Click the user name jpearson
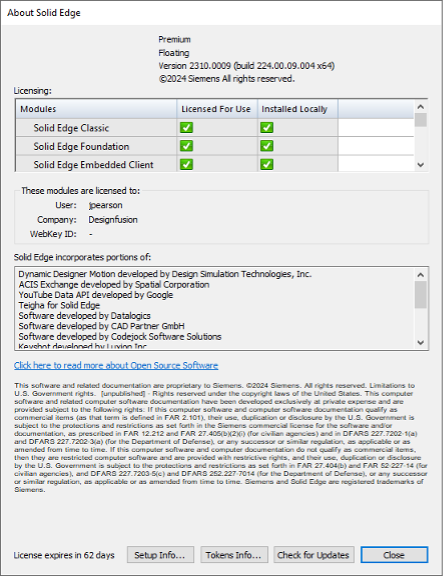This screenshot has width=444, height=576. [x=105, y=205]
